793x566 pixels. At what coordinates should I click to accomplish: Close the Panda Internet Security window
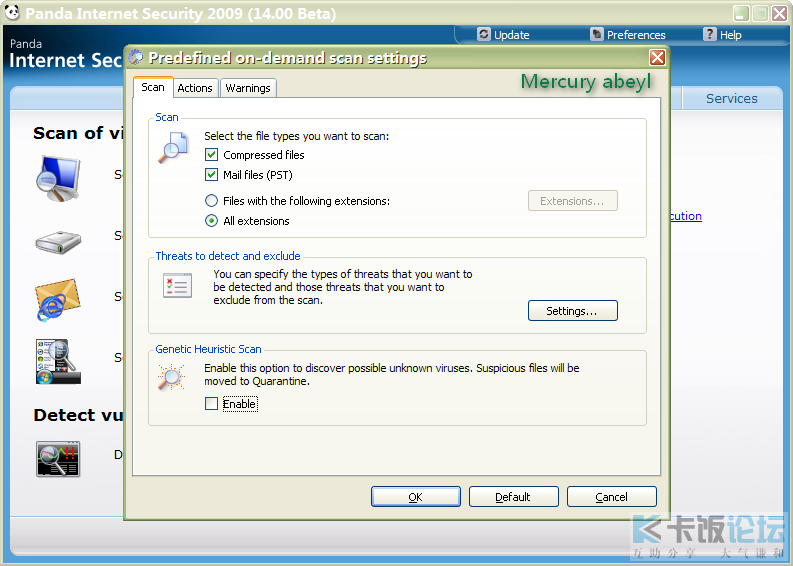(x=779, y=13)
